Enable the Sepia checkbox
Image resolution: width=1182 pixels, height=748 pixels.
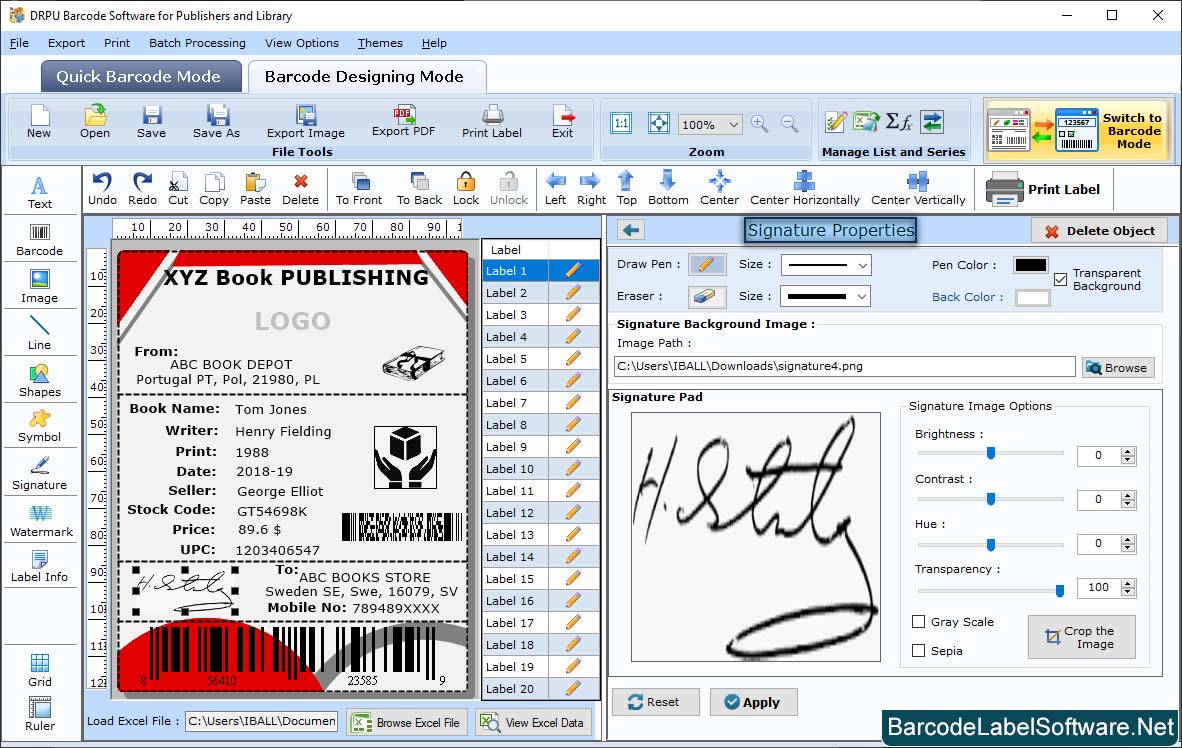(918, 651)
